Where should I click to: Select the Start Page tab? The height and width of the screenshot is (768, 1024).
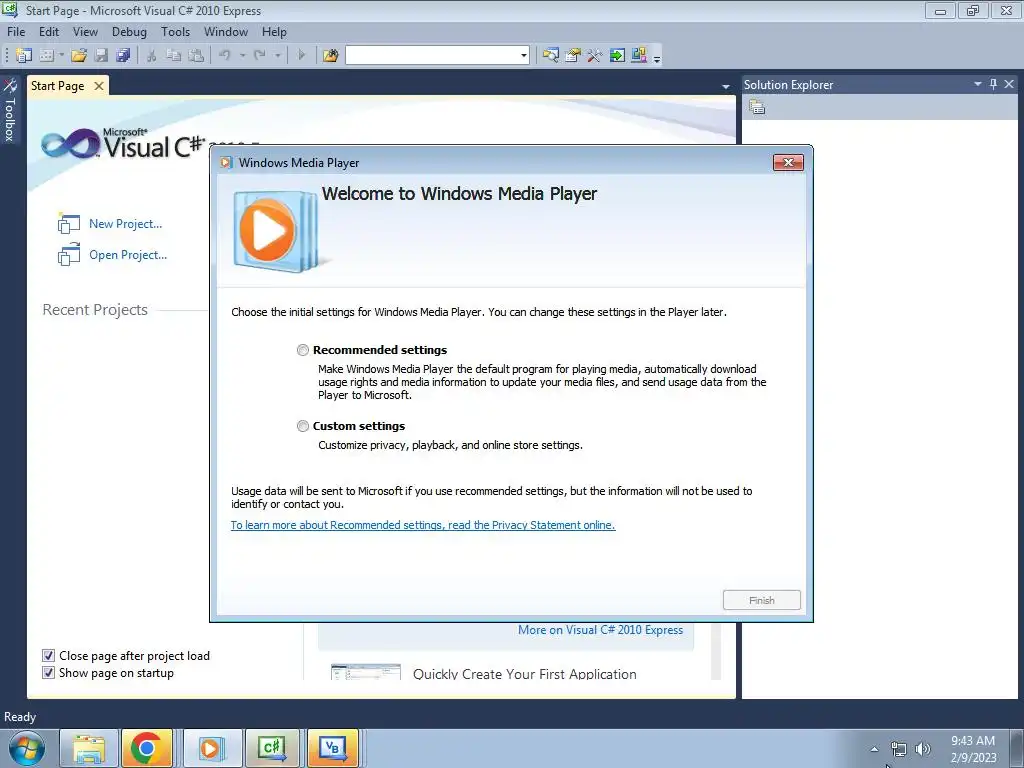(x=57, y=86)
